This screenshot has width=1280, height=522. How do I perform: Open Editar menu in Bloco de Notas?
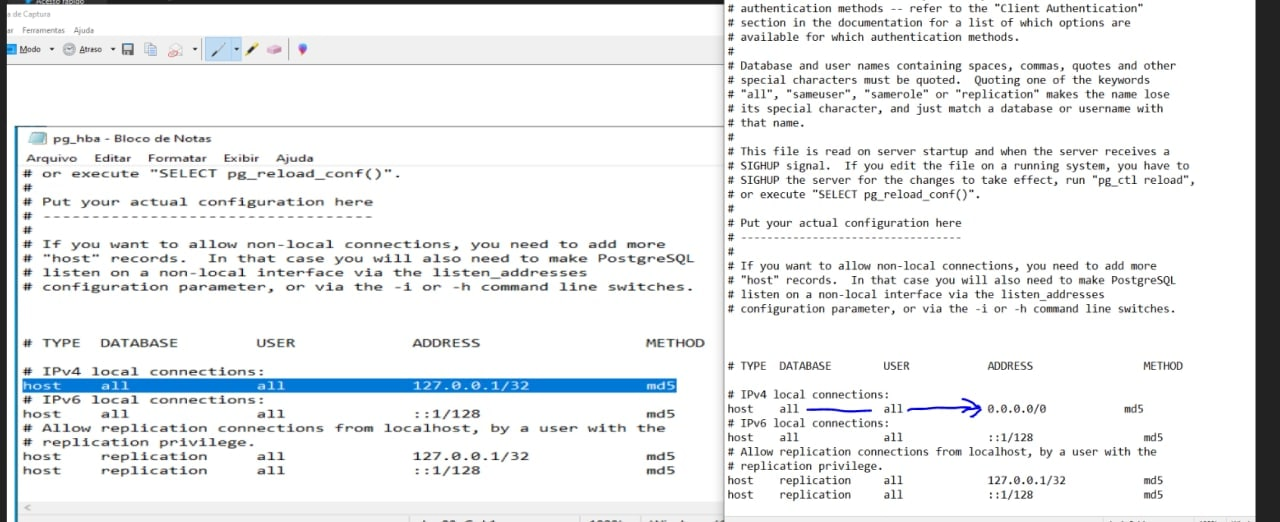click(x=113, y=158)
